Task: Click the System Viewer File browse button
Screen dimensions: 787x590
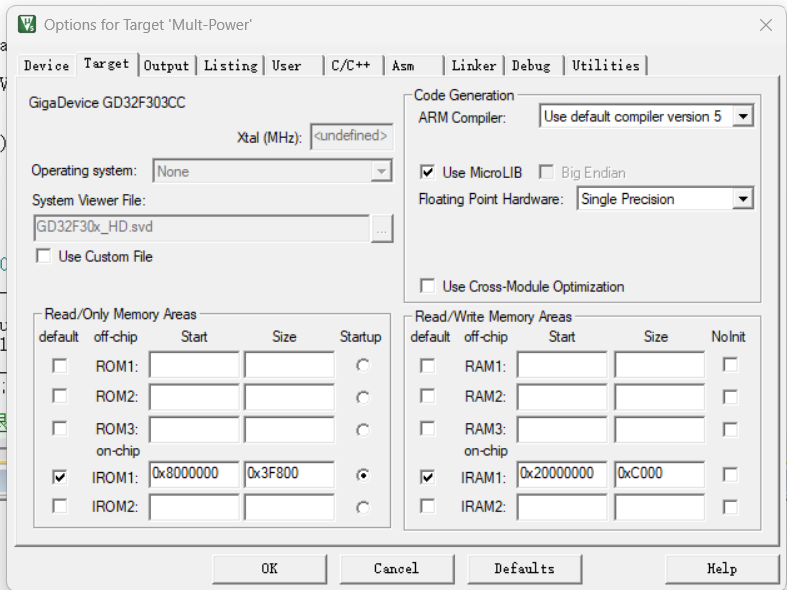Action: click(382, 229)
